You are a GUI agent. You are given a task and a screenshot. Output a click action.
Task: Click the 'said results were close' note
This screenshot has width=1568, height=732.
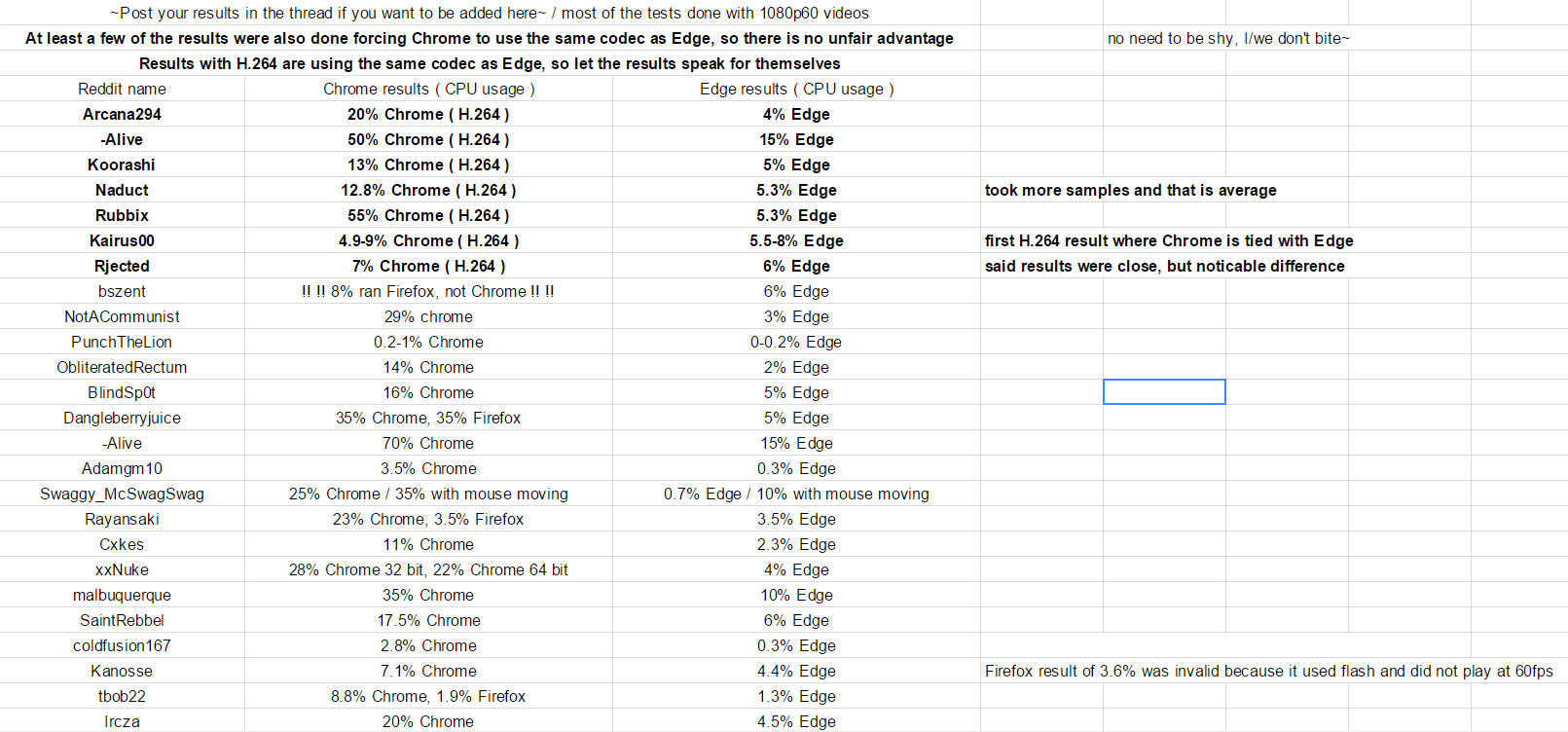(x=1165, y=266)
